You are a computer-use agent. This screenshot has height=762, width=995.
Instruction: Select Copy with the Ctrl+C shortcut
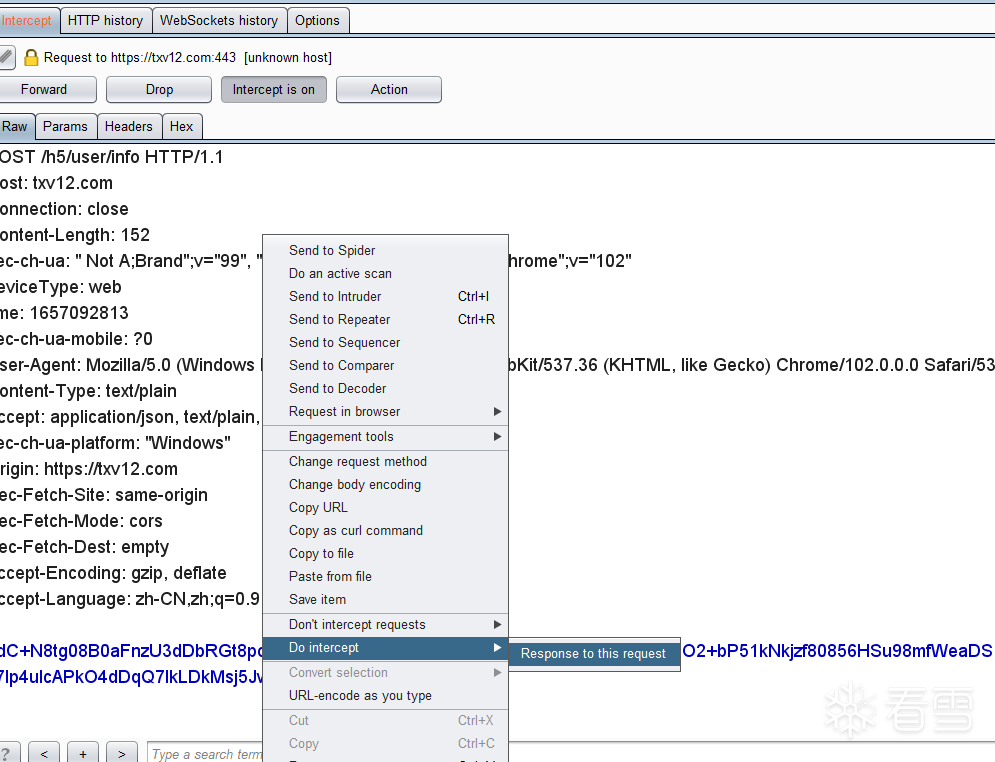pos(385,744)
